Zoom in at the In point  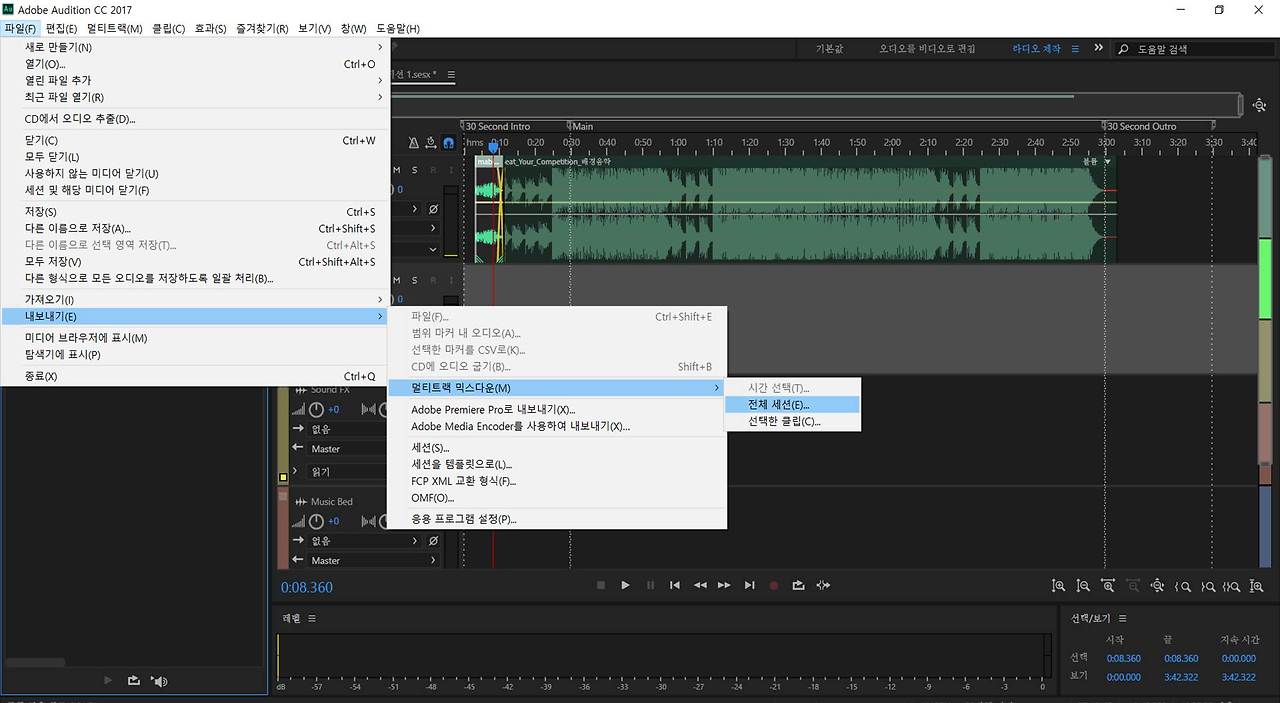coord(1183,586)
